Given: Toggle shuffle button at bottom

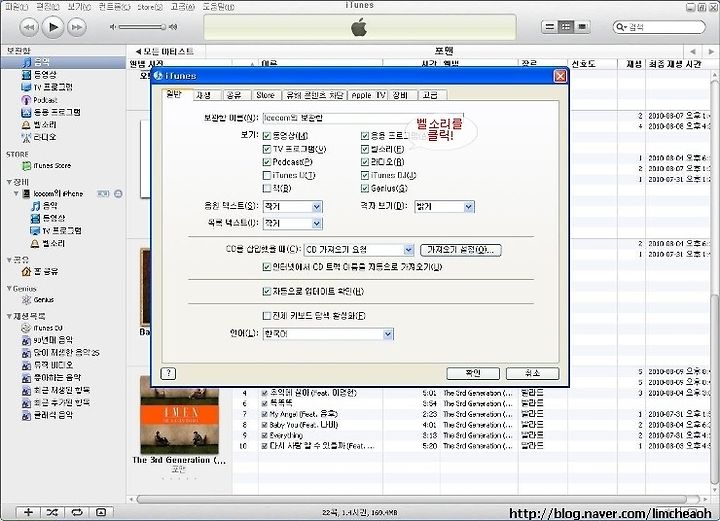Looking at the screenshot, I should pyautogui.click(x=52, y=512).
